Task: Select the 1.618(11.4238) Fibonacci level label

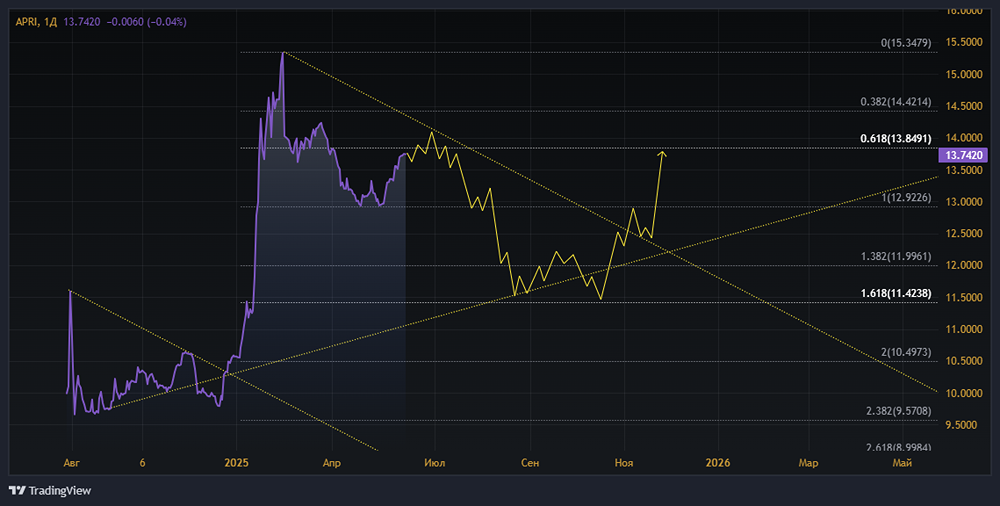Action: (x=895, y=294)
